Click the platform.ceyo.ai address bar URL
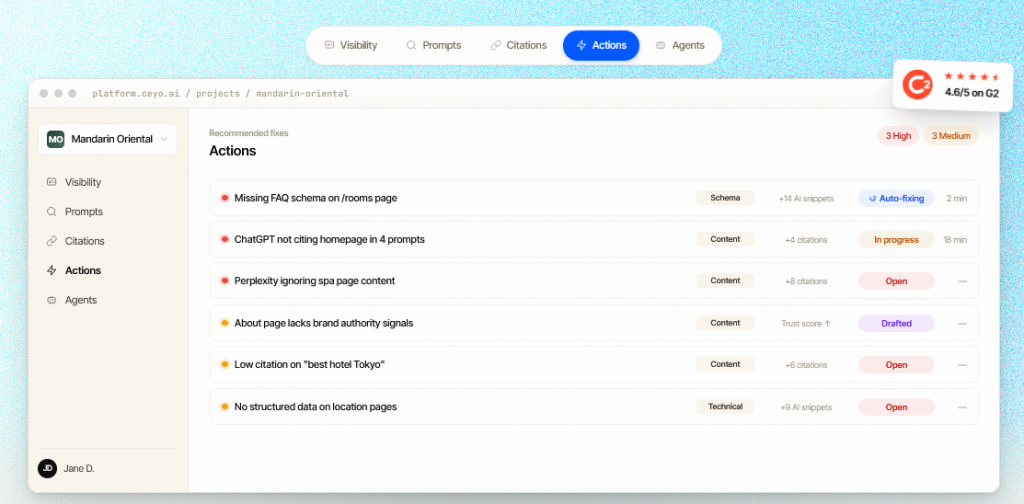 click(220, 93)
